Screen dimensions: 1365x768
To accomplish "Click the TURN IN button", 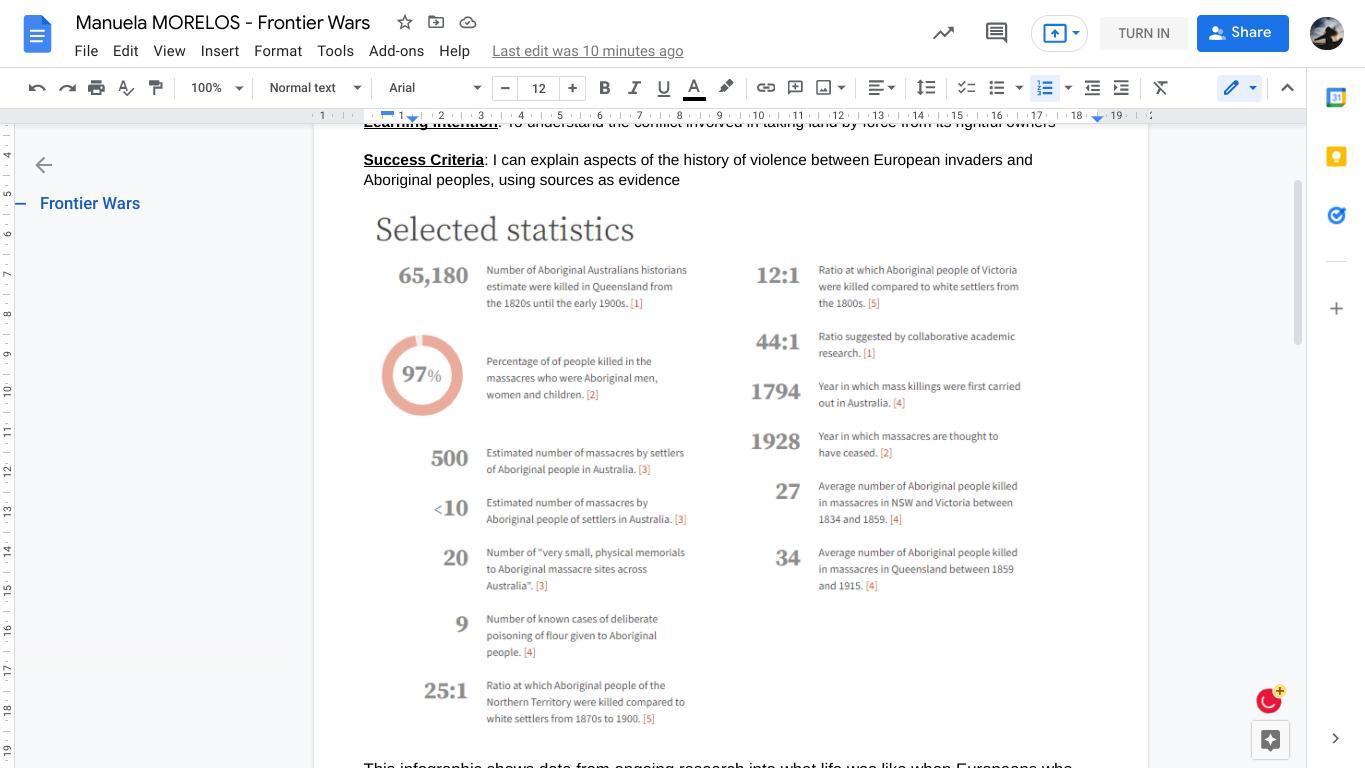I will [x=1143, y=33].
